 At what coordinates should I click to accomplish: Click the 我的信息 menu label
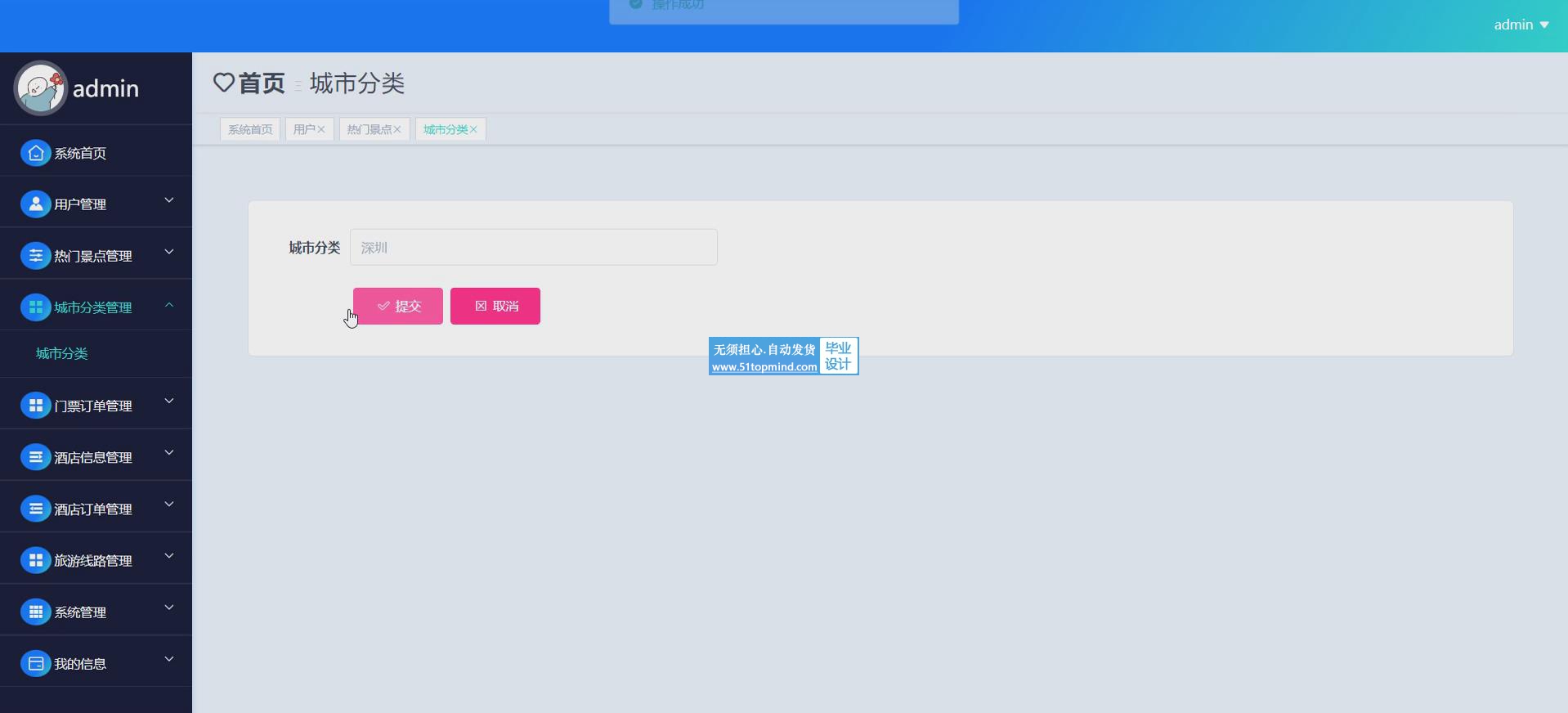[80, 664]
